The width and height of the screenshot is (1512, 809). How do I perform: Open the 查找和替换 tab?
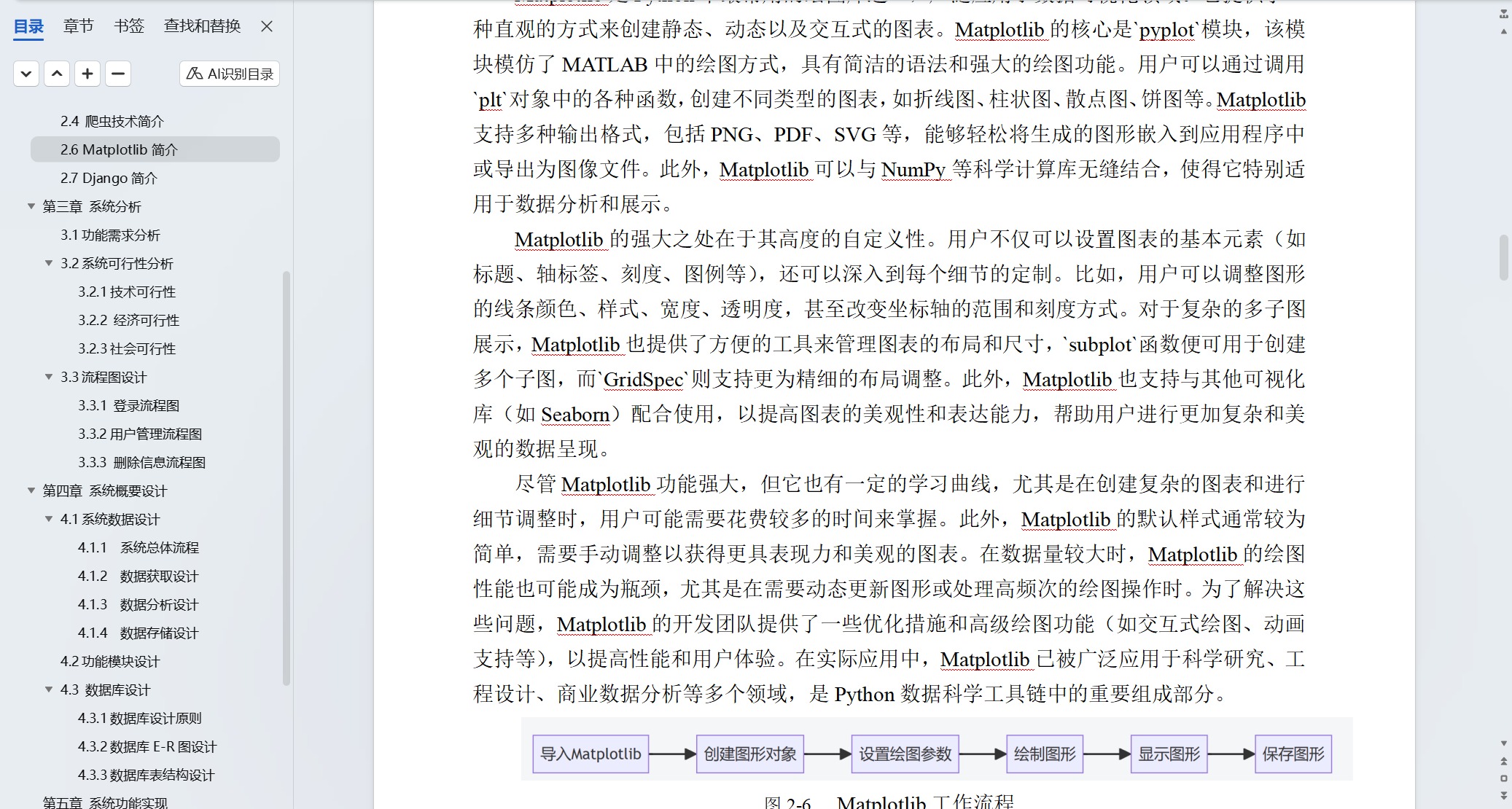coord(202,26)
